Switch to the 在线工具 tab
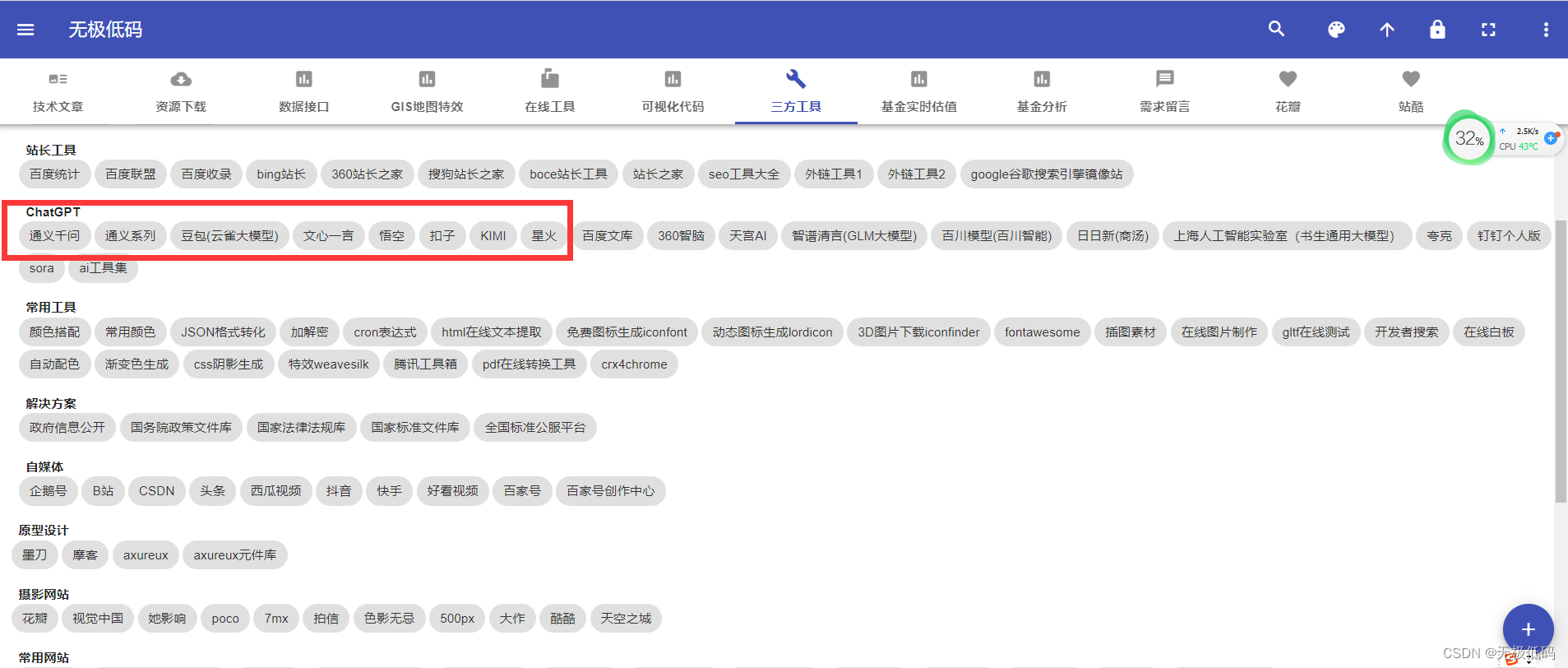The width and height of the screenshot is (1568, 668). click(550, 91)
